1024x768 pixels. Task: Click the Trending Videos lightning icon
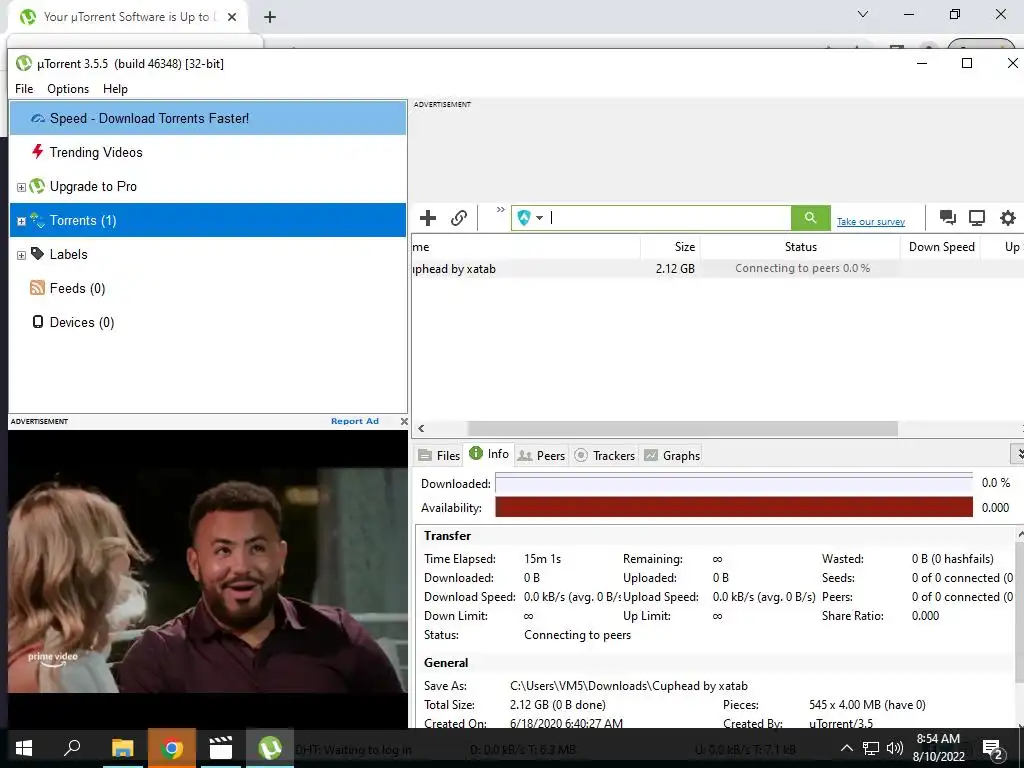[37, 152]
